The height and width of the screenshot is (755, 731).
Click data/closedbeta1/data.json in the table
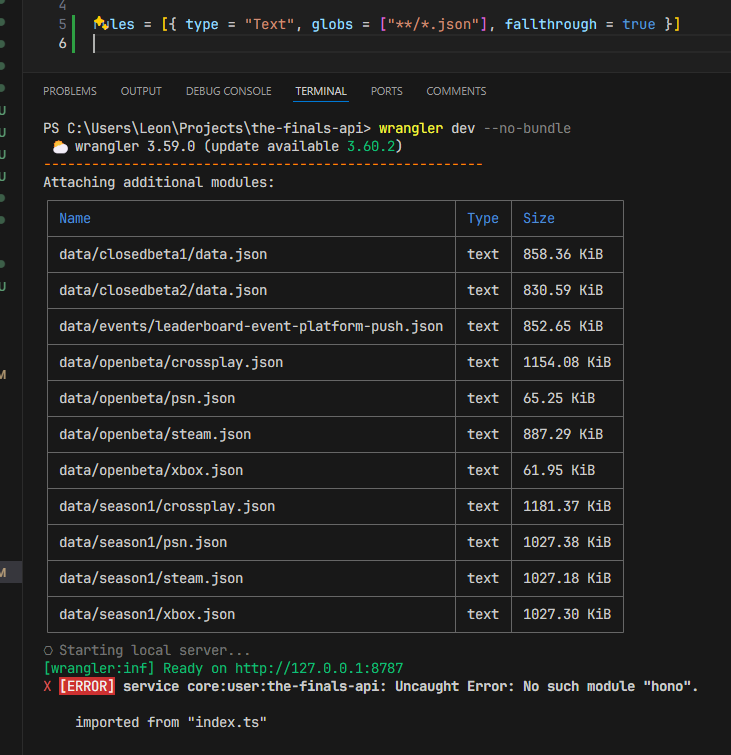pyautogui.click(x=163, y=254)
